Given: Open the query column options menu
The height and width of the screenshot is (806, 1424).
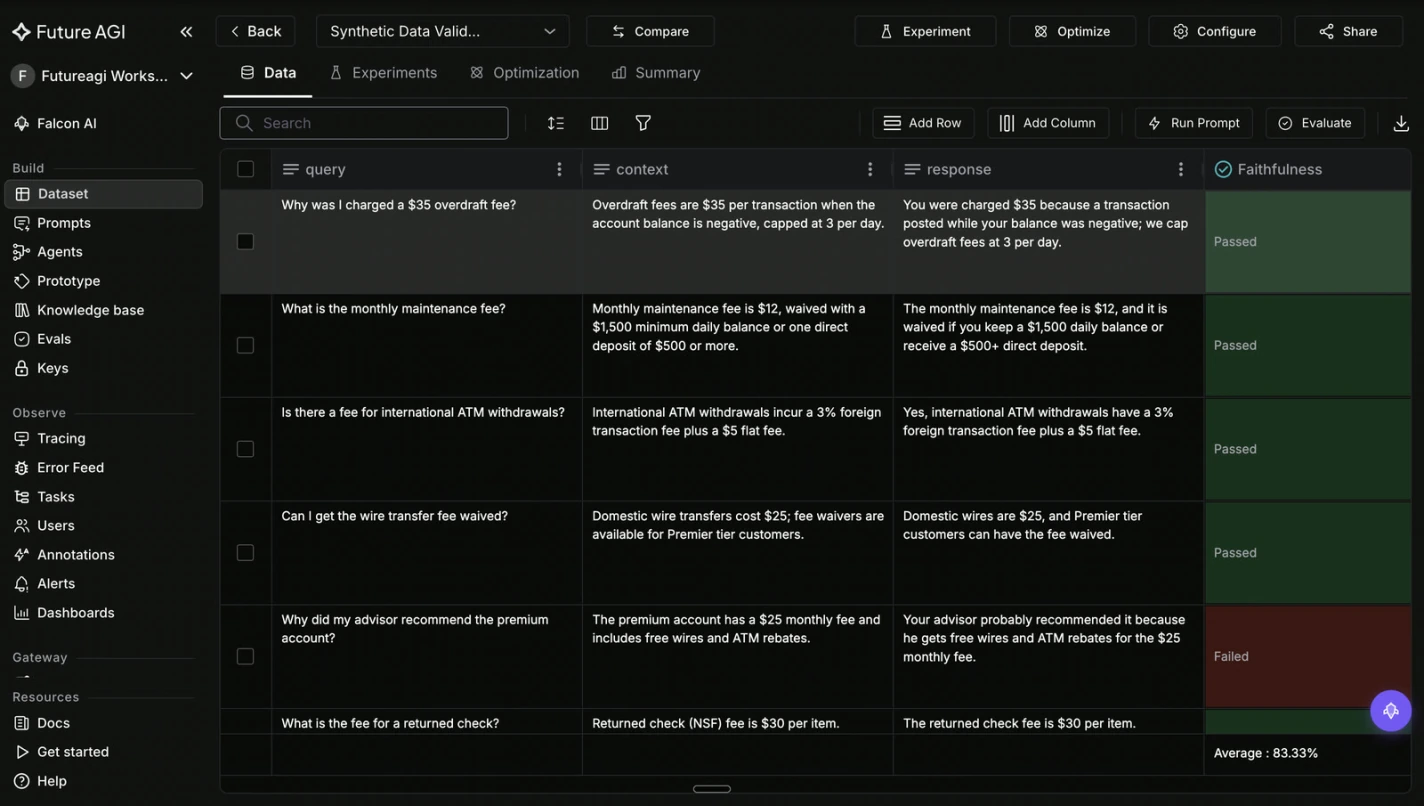Looking at the screenshot, I should [x=560, y=169].
